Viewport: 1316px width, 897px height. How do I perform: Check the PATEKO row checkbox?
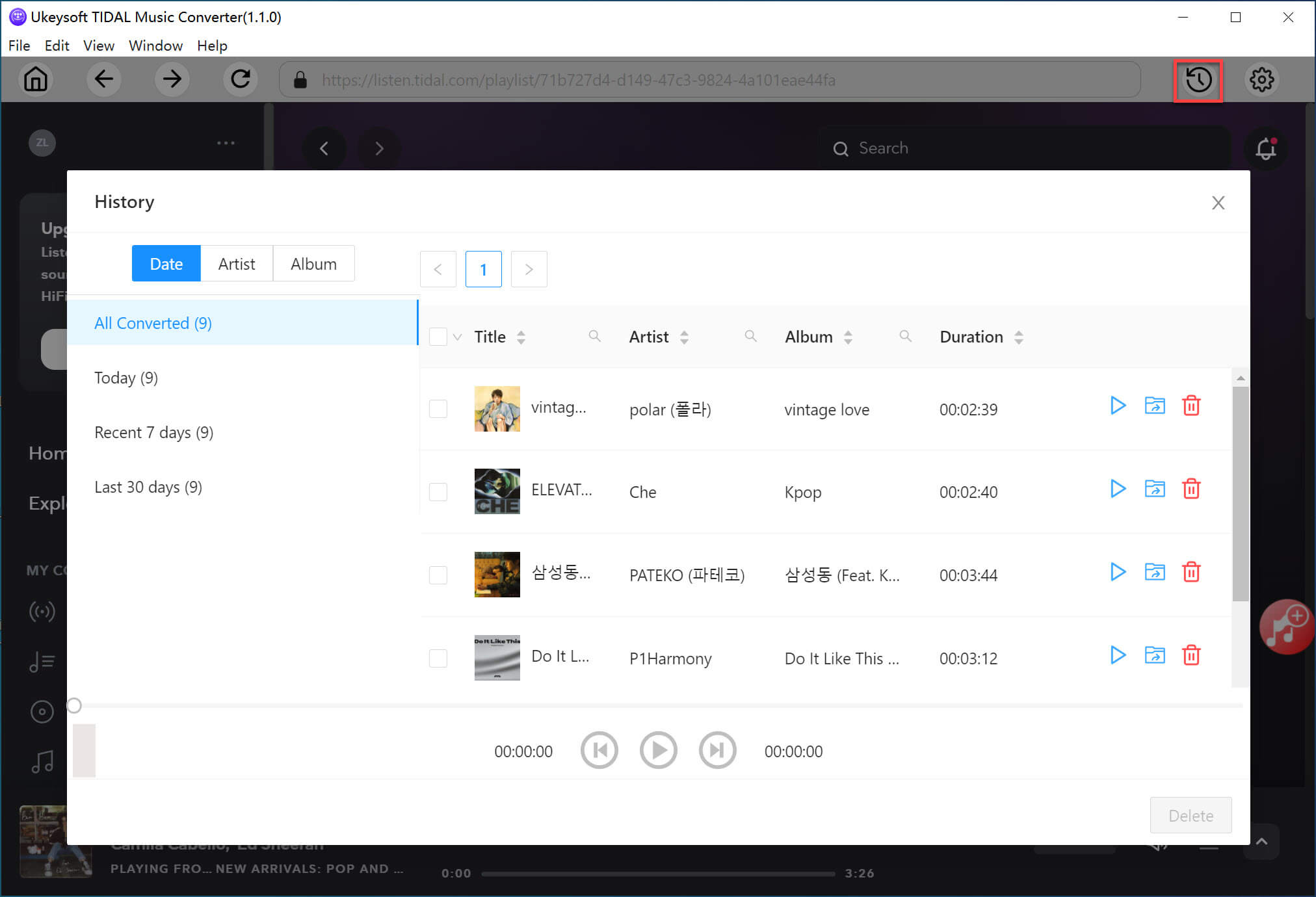click(438, 575)
